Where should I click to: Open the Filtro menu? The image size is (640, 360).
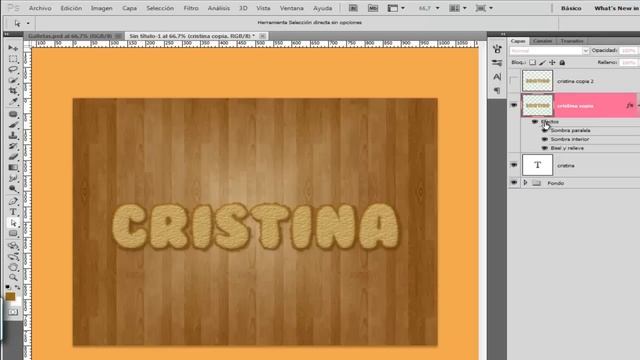tap(191, 8)
